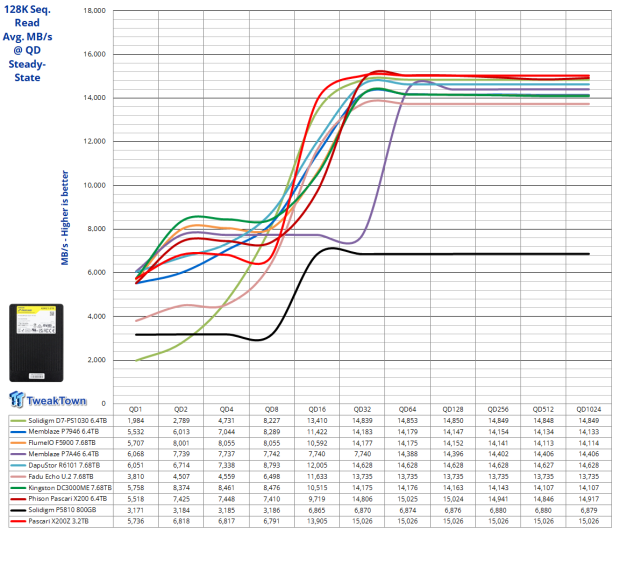Click value 6,865 in Solidigm P5810 row

coord(317,510)
